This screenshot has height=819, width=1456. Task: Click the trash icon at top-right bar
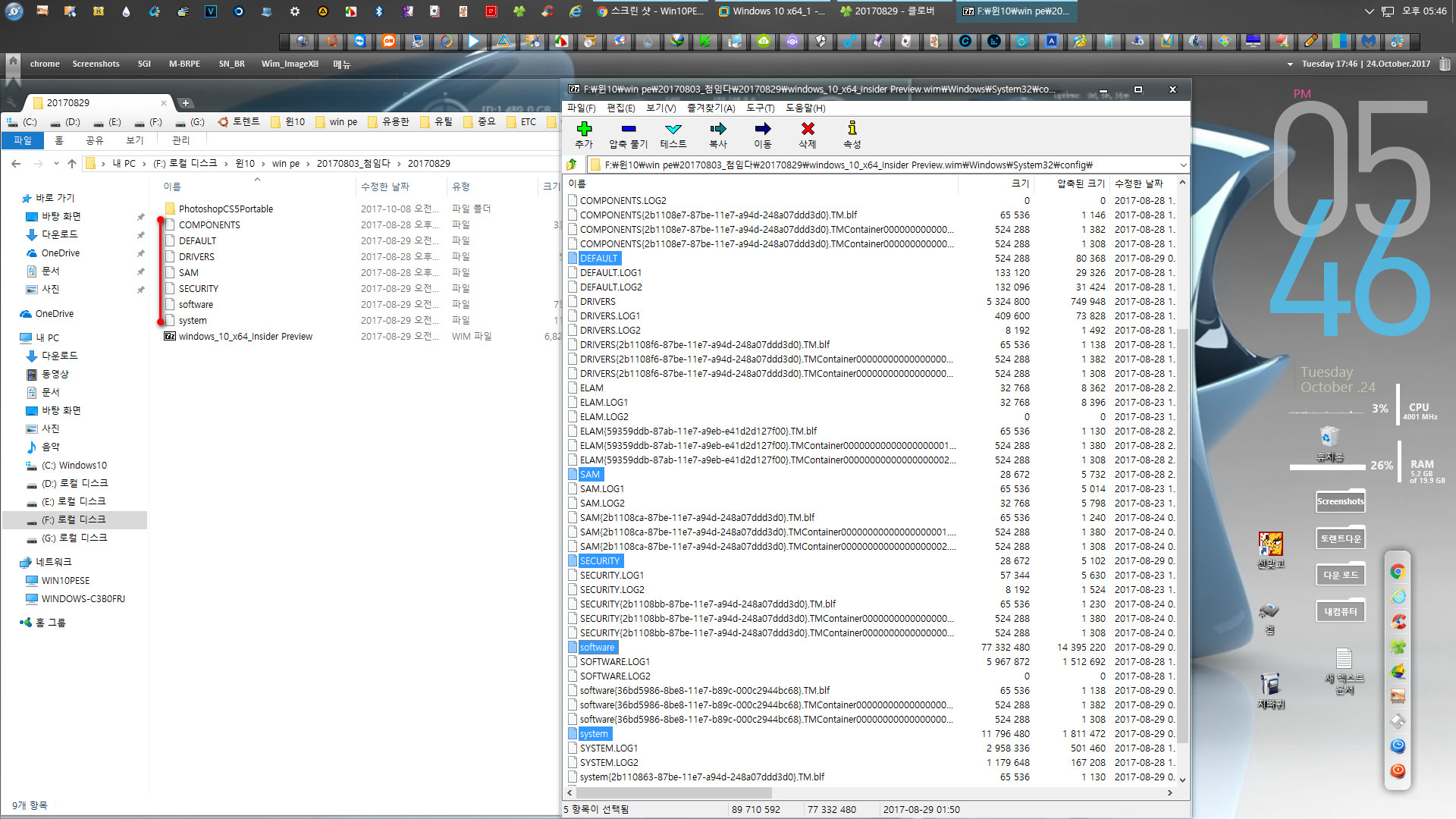click(1445, 64)
